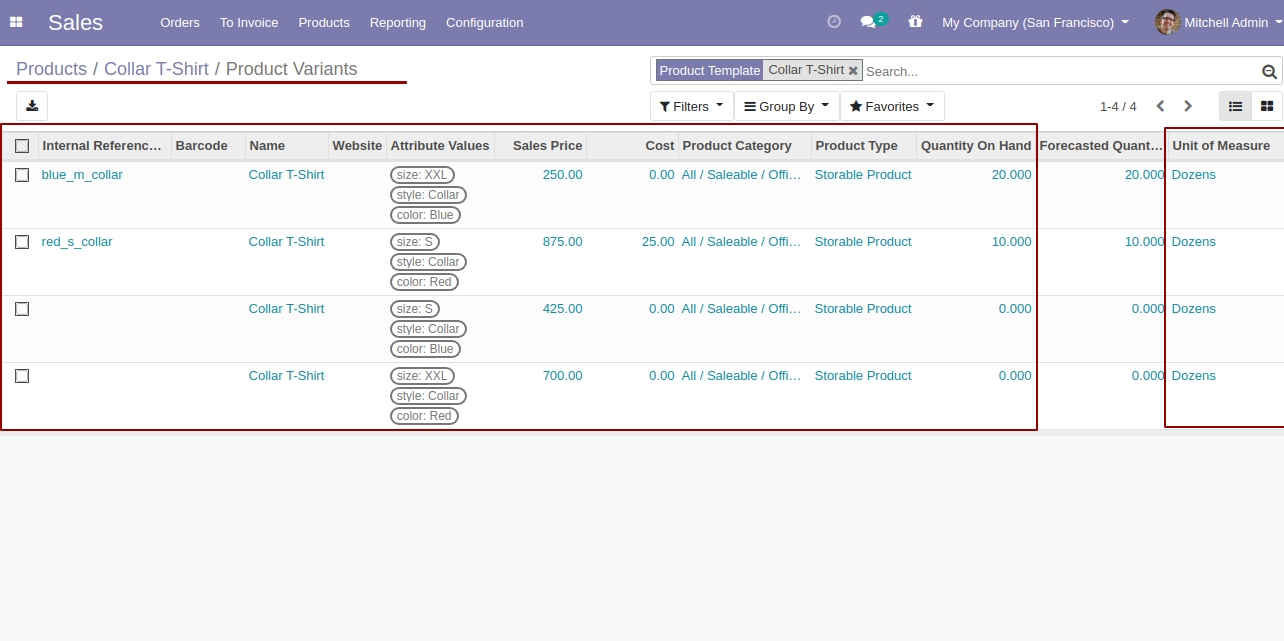Open the Configuration menu
This screenshot has height=641, width=1284.
coord(484,22)
